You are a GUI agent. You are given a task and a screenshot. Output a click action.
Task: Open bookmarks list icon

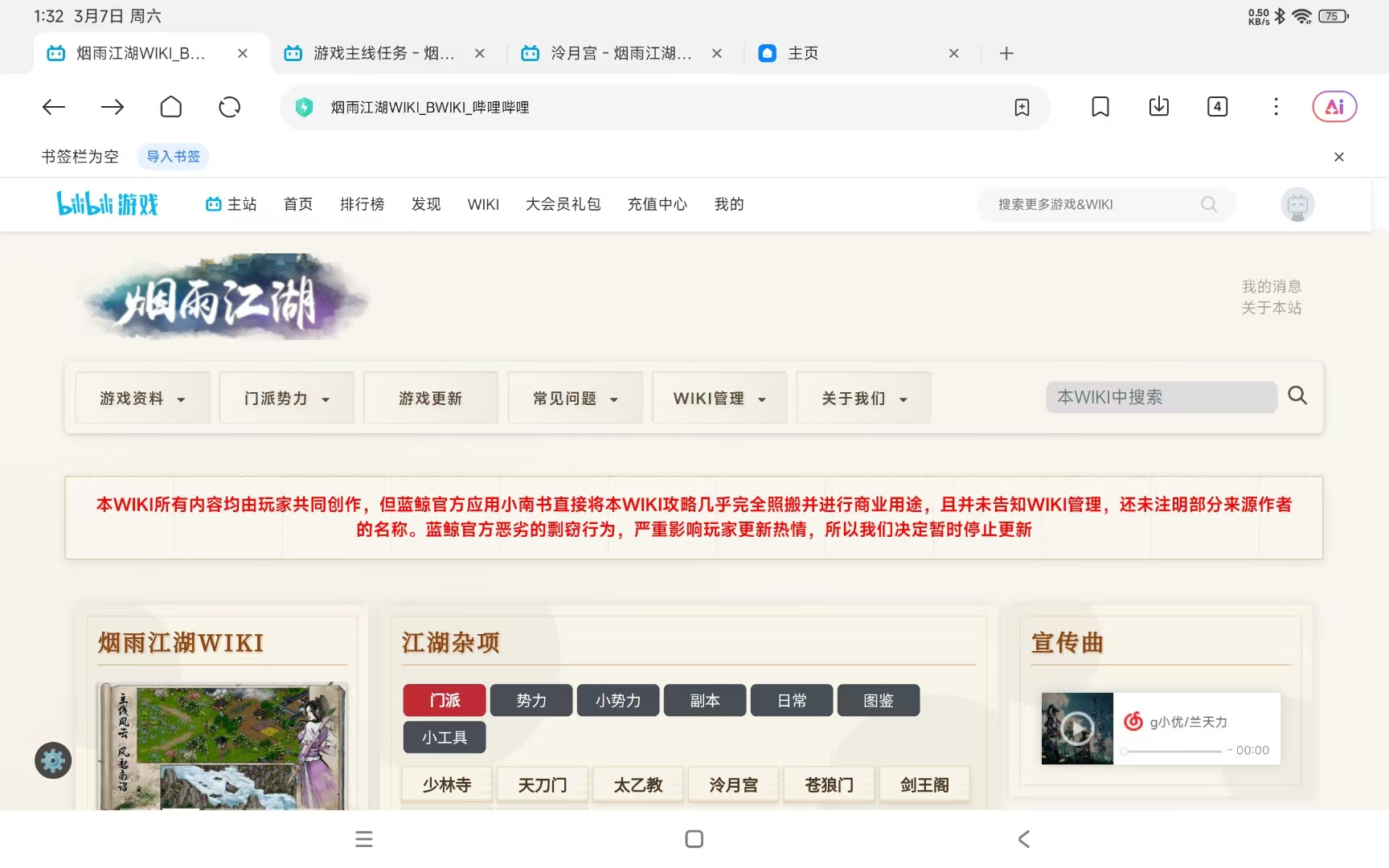[x=1100, y=107]
